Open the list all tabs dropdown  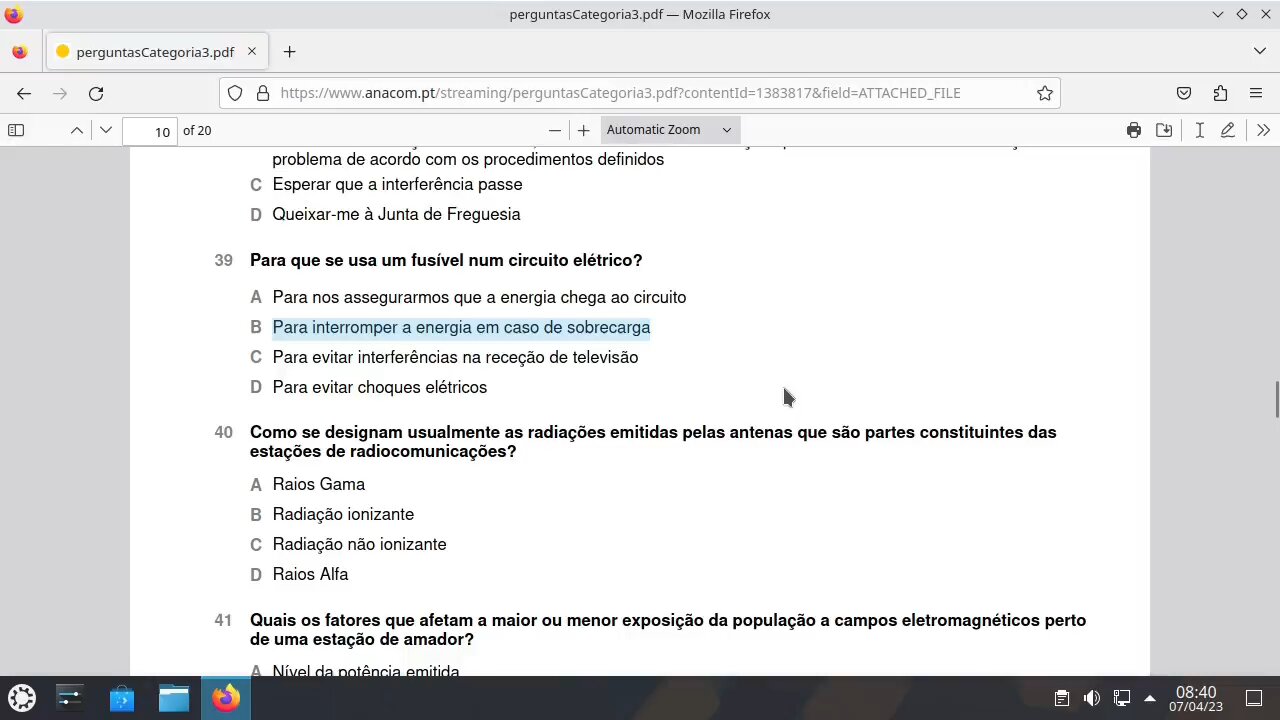click(x=1259, y=51)
